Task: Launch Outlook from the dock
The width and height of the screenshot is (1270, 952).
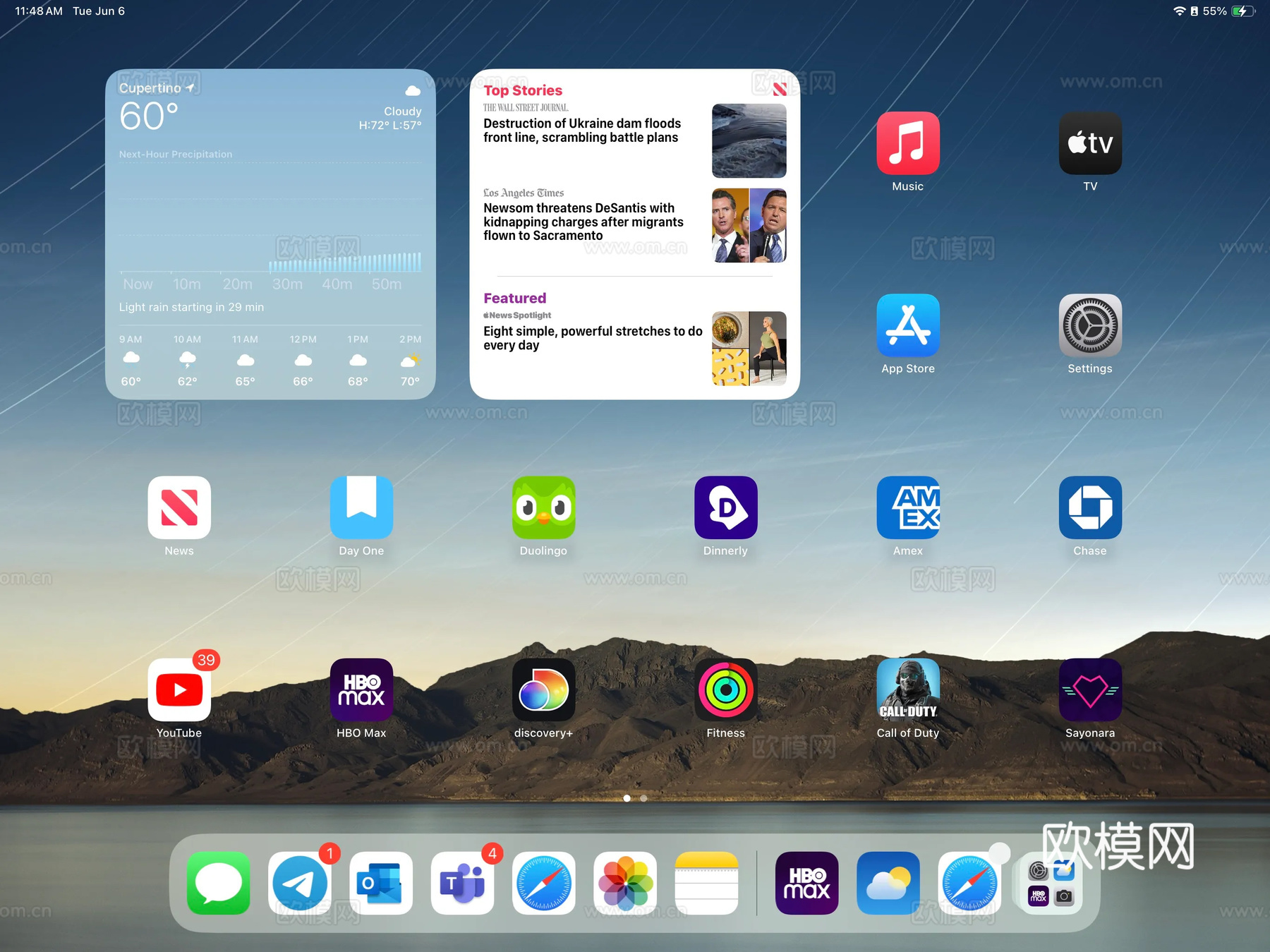Action: point(381,883)
